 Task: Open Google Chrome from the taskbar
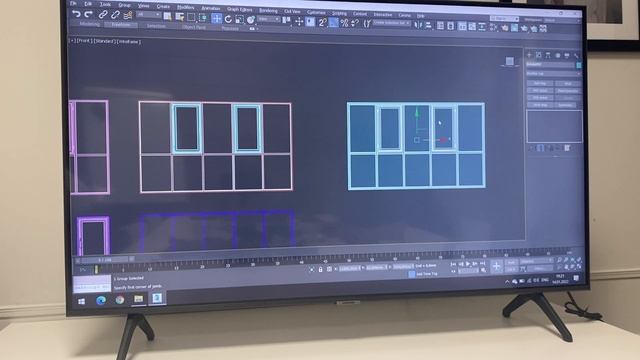(x=120, y=300)
